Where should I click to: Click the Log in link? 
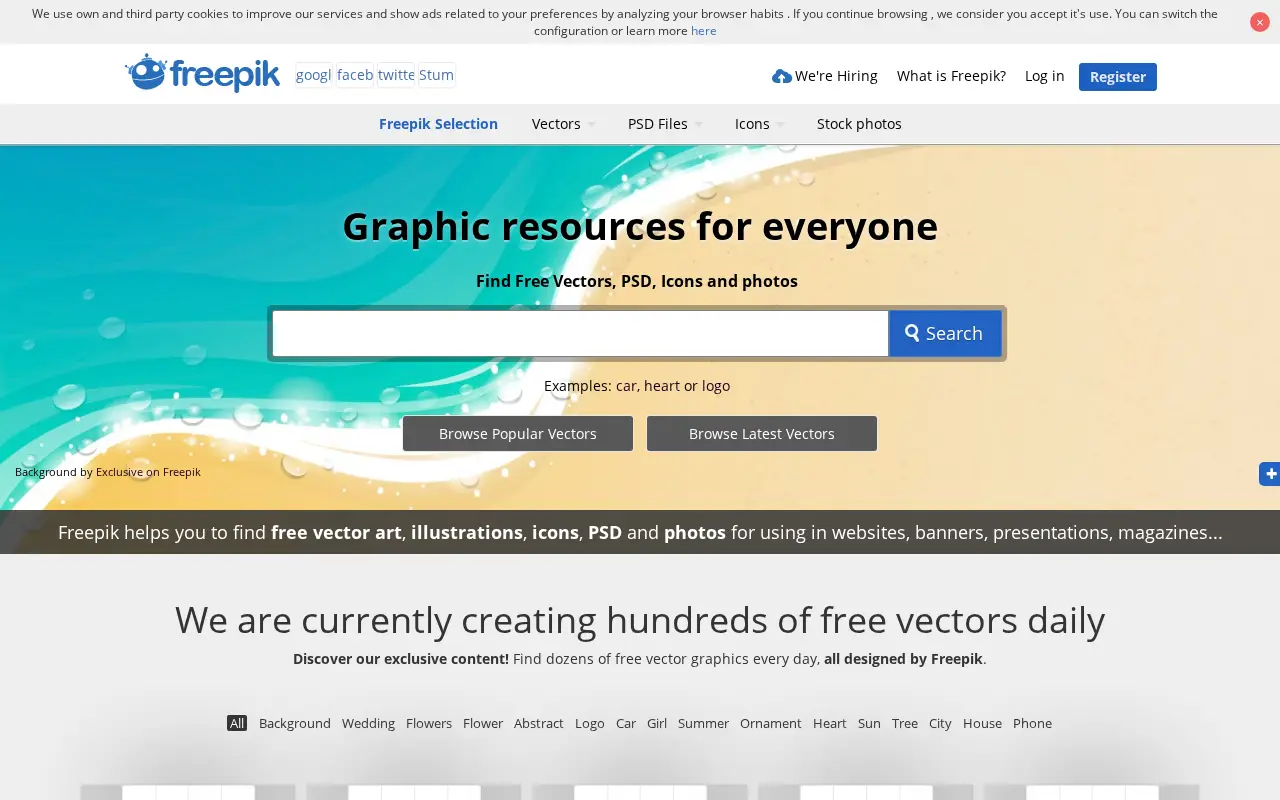[1044, 76]
